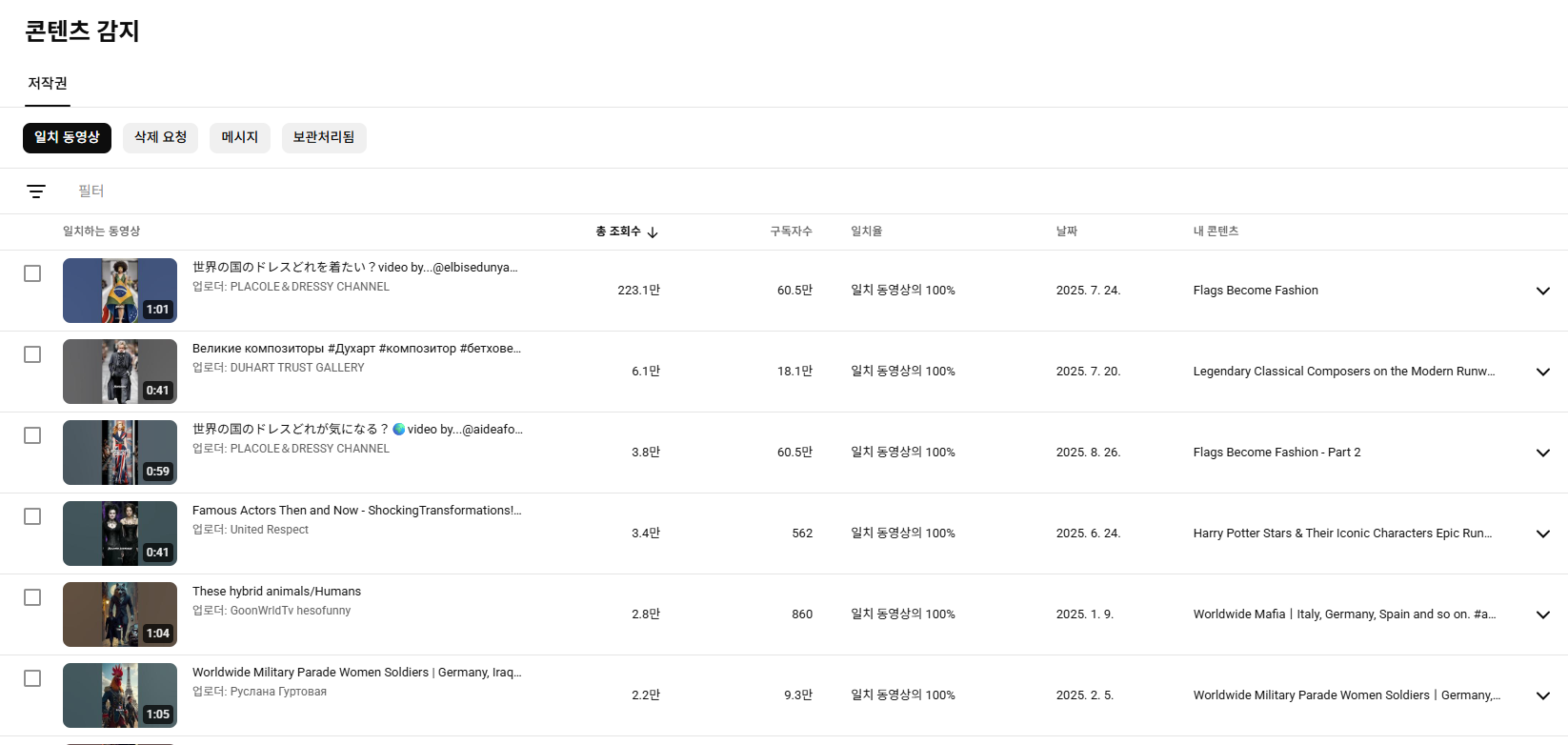This screenshot has height=745, width=1568.
Task: Click the 일치하는 동영상 column header
Action: pos(101,232)
